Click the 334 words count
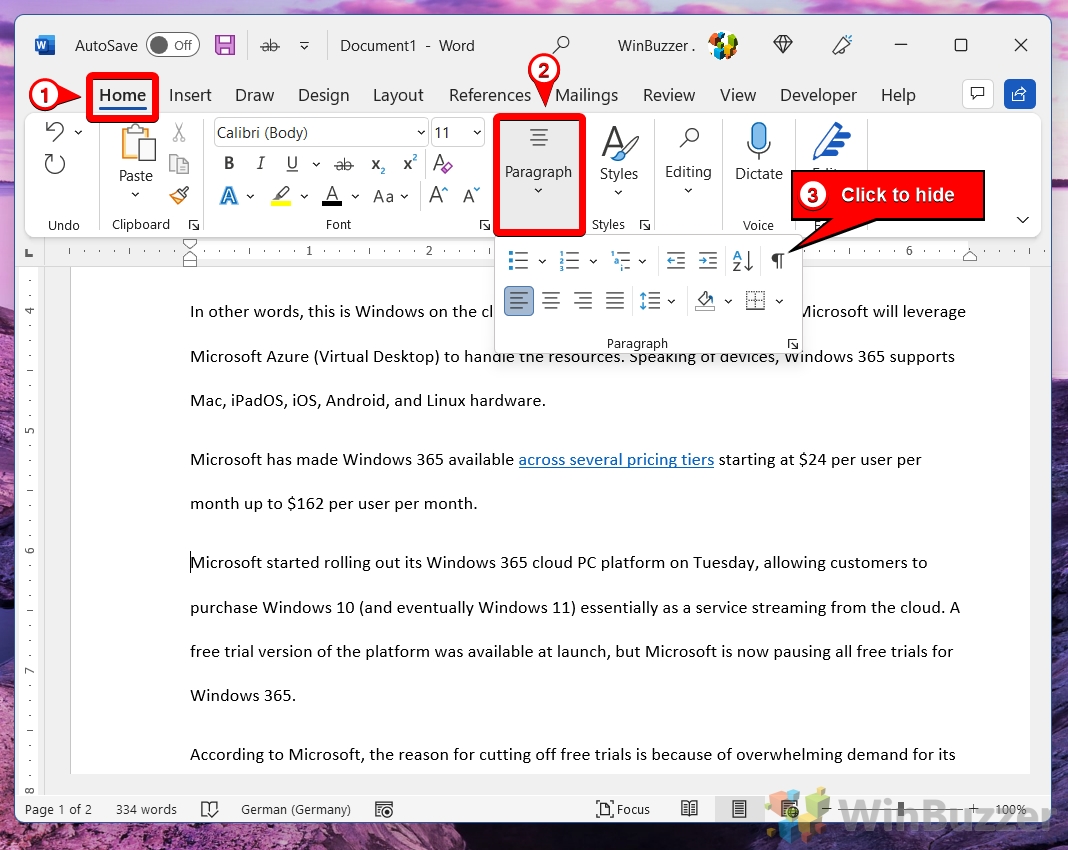The height and width of the screenshot is (850, 1068). tap(146, 809)
